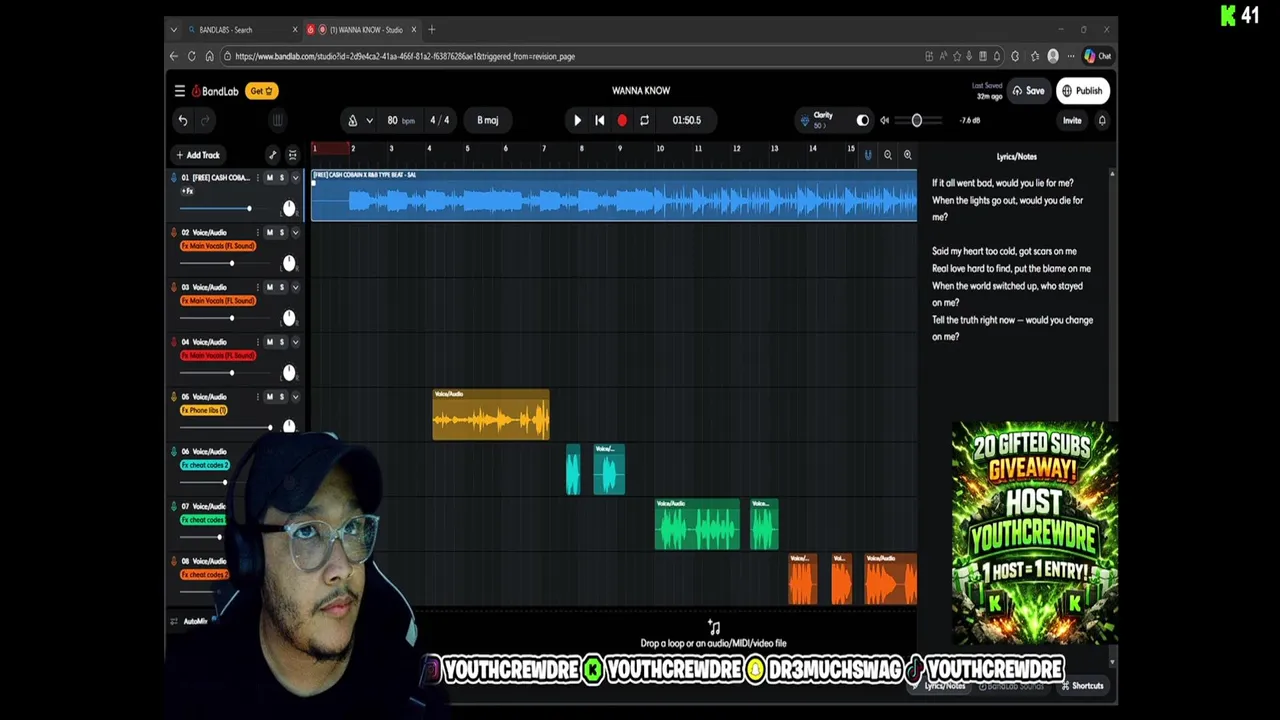Open a new browser tab
Image resolution: width=1280 pixels, height=720 pixels.
click(x=432, y=30)
